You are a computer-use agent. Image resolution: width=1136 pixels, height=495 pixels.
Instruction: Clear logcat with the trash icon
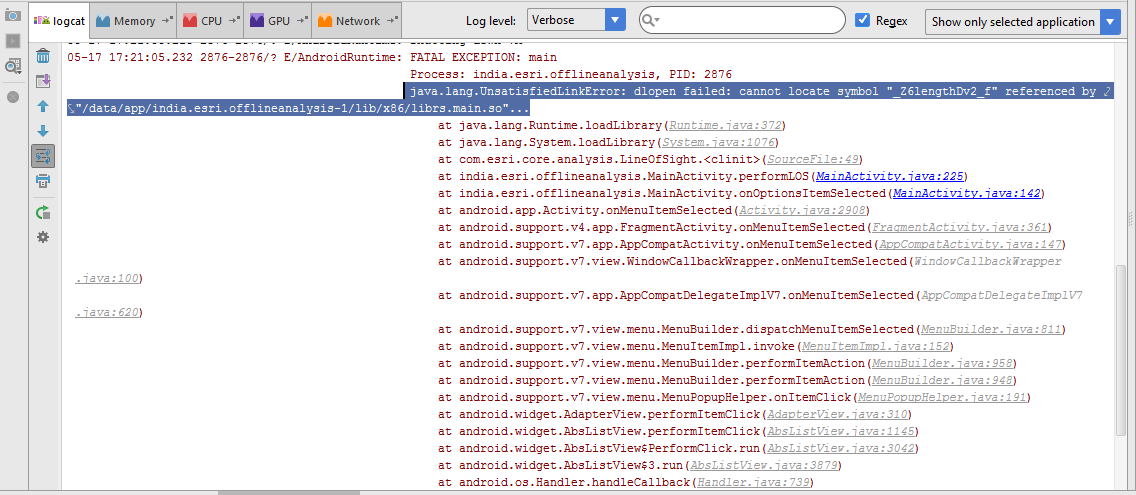tap(43, 56)
